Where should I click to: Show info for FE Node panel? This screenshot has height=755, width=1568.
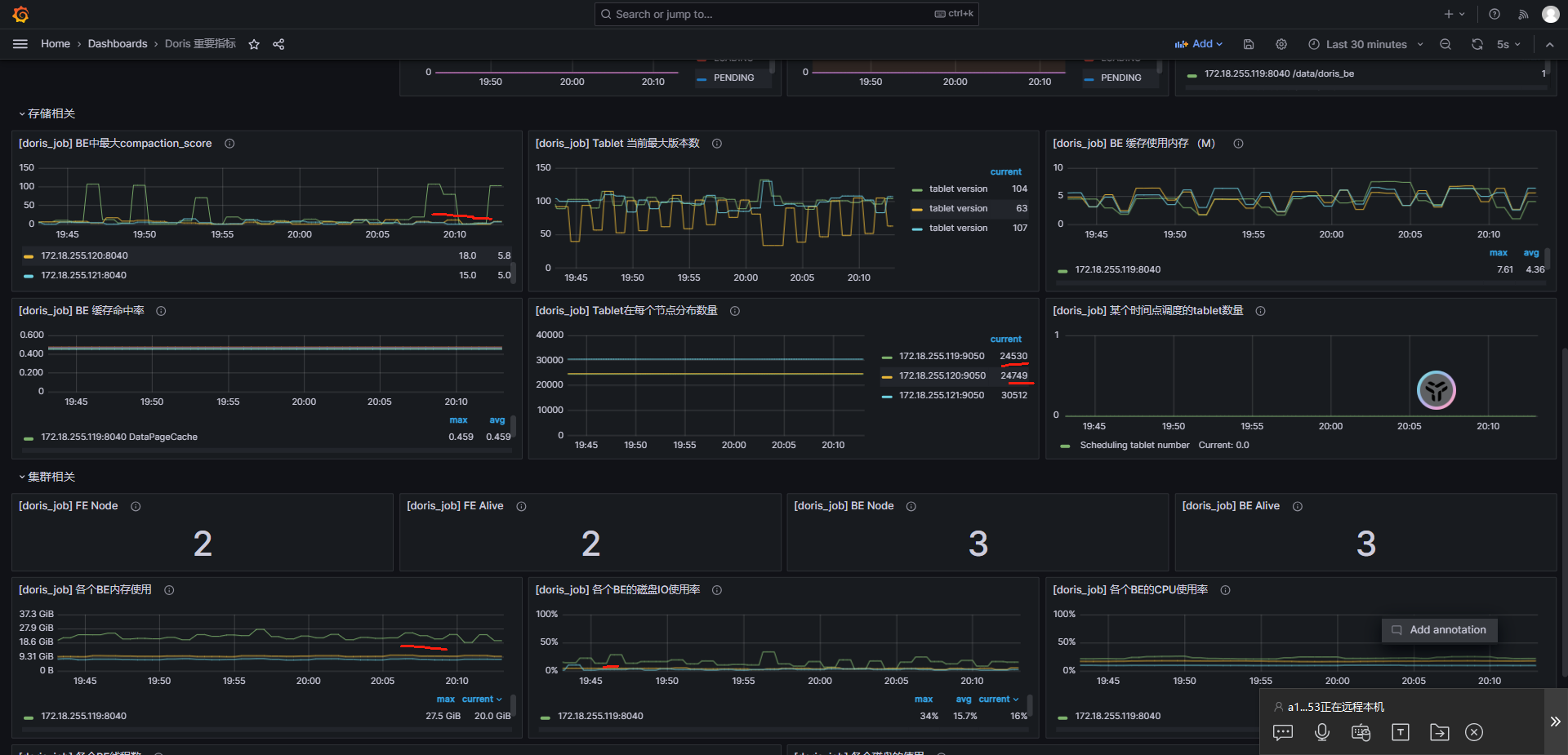(x=136, y=506)
